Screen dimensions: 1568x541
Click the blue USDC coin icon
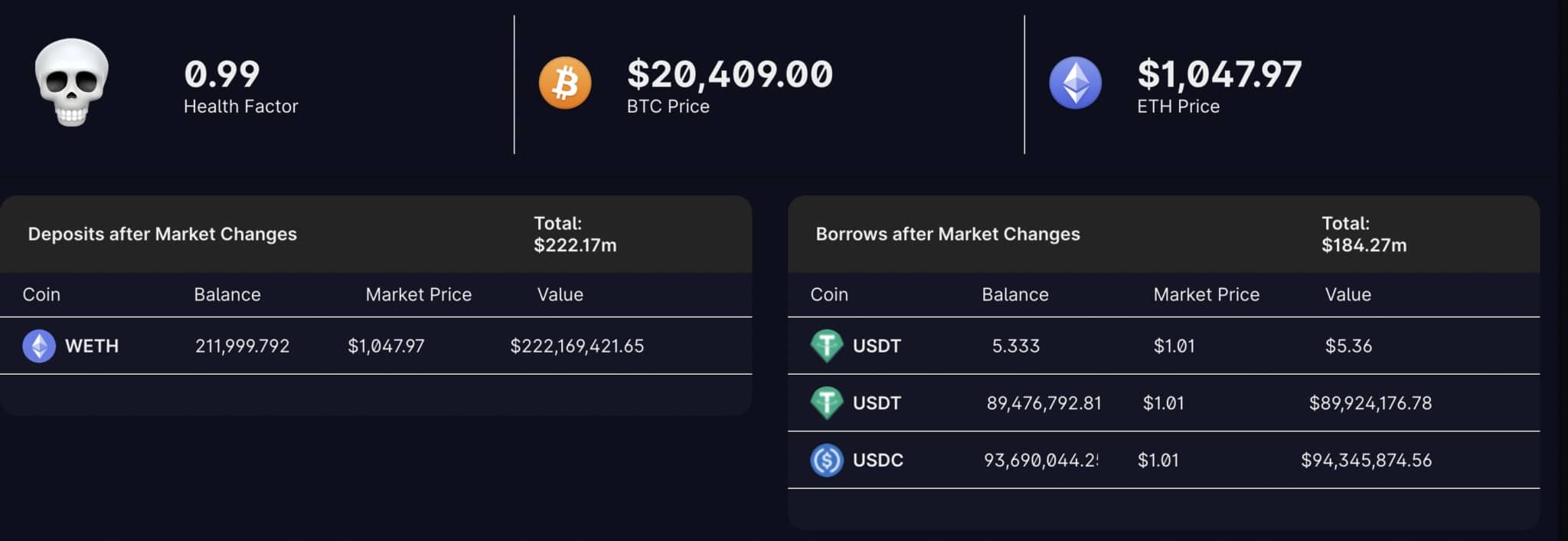[x=826, y=461]
